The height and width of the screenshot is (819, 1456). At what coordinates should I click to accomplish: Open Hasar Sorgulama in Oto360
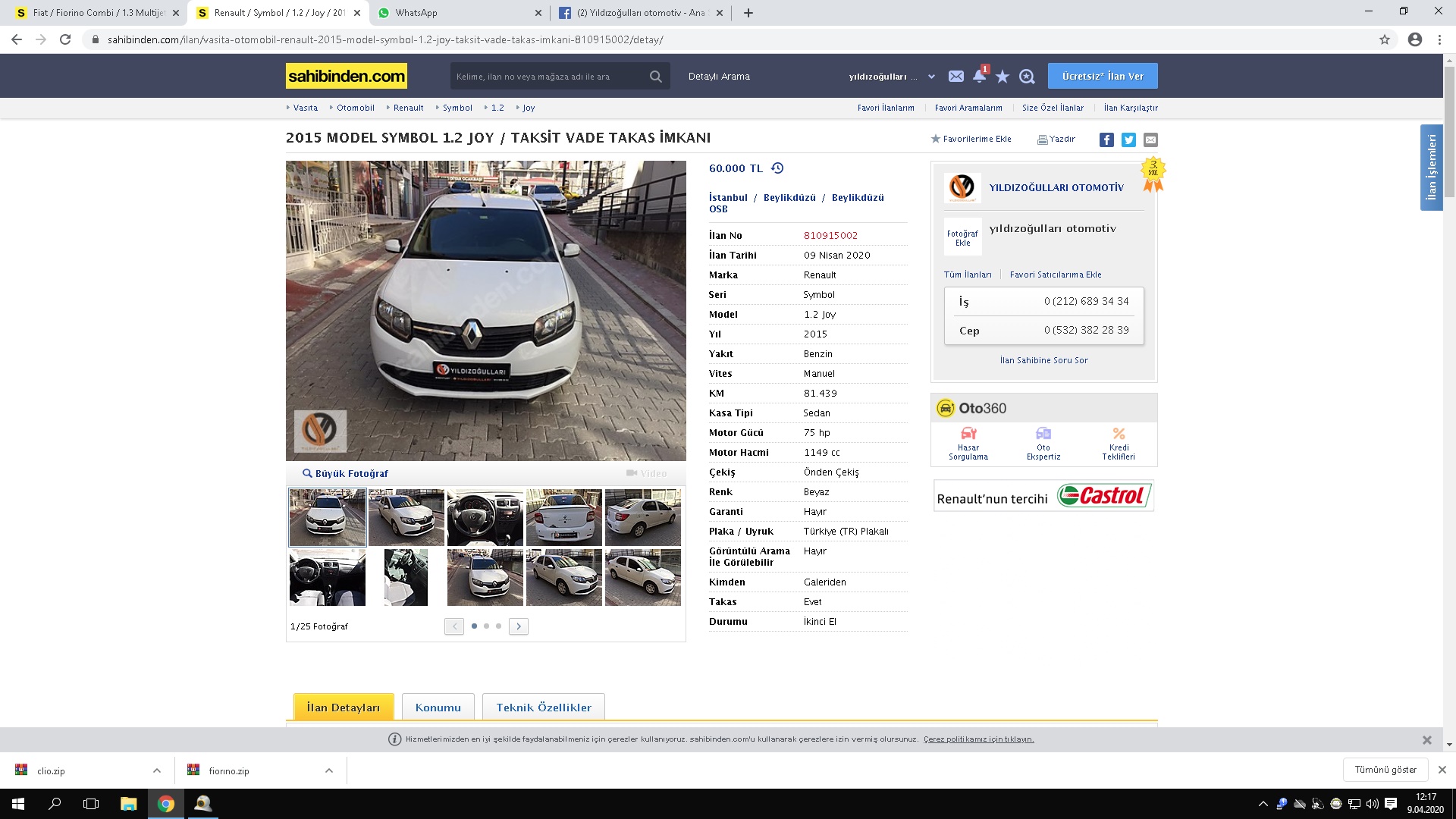pos(968,443)
